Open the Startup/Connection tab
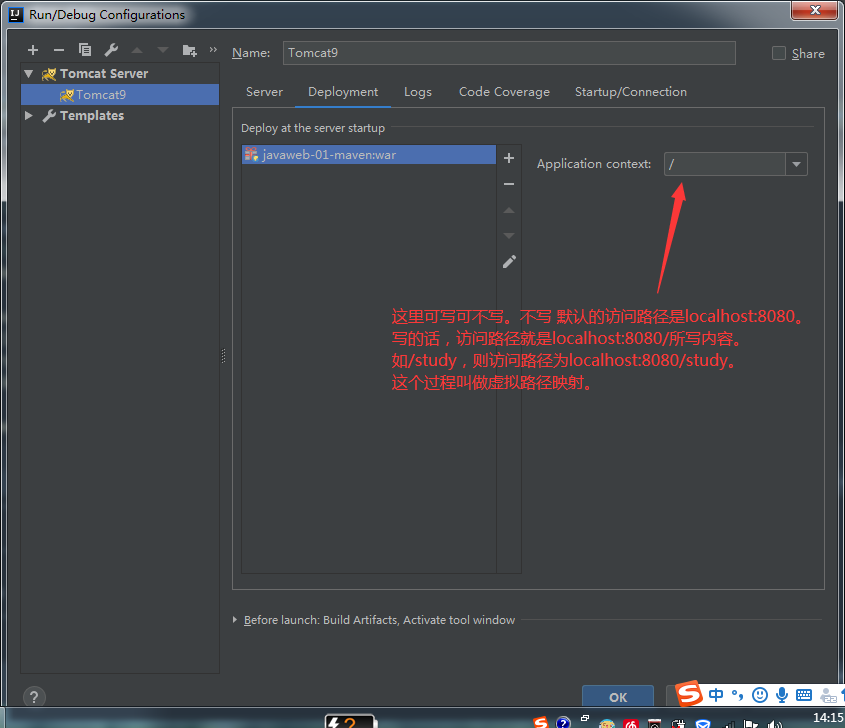The height and width of the screenshot is (728, 845). point(631,92)
